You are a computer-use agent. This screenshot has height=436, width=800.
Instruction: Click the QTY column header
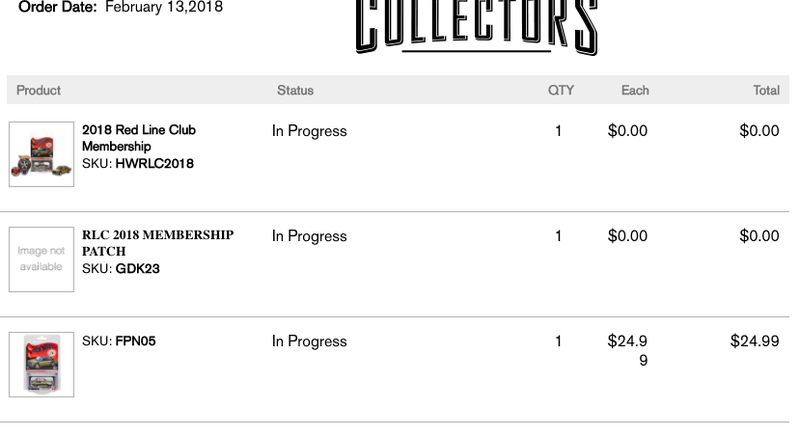pyautogui.click(x=561, y=90)
